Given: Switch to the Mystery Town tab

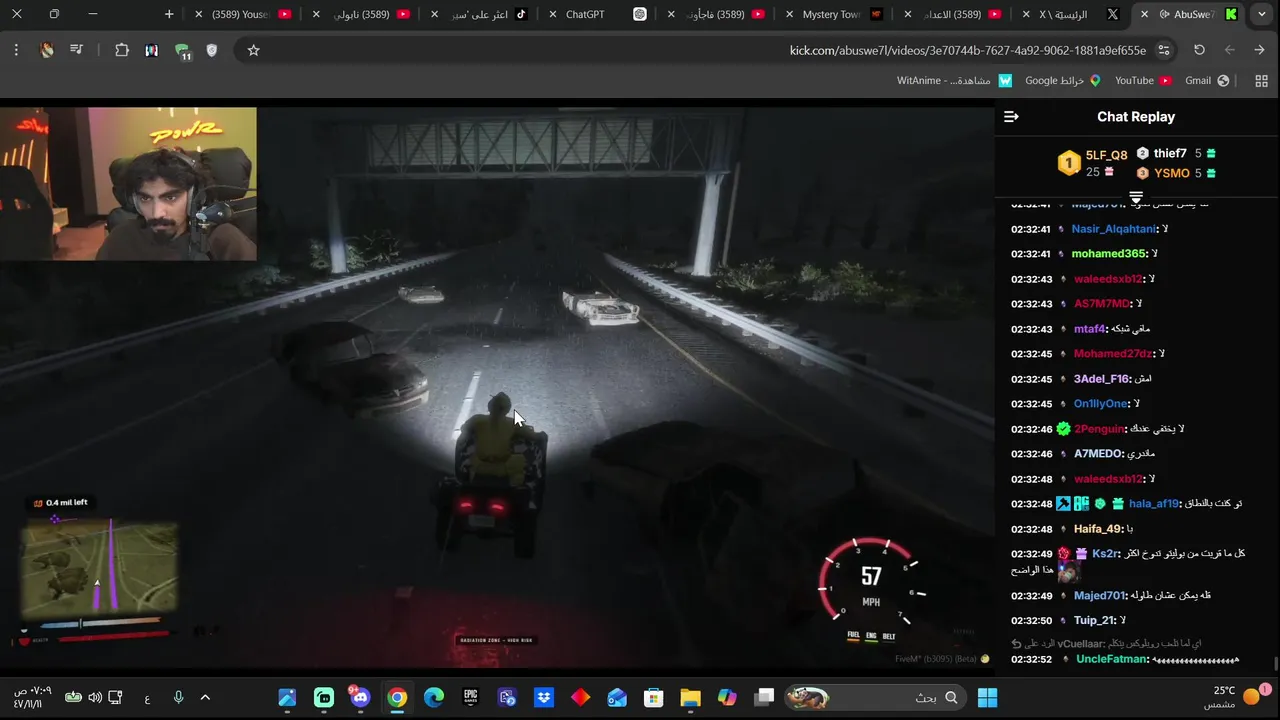Looking at the screenshot, I should click(x=832, y=14).
